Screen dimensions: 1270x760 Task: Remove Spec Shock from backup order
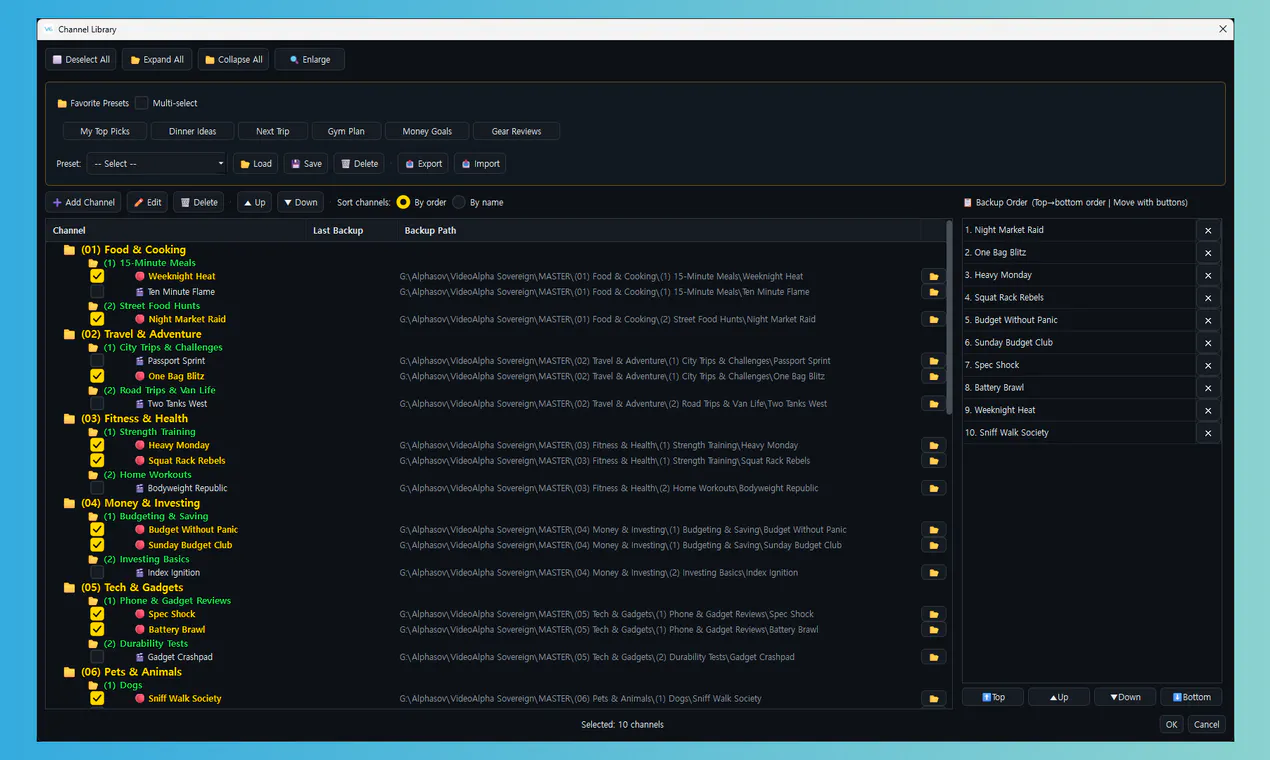tap(1208, 365)
